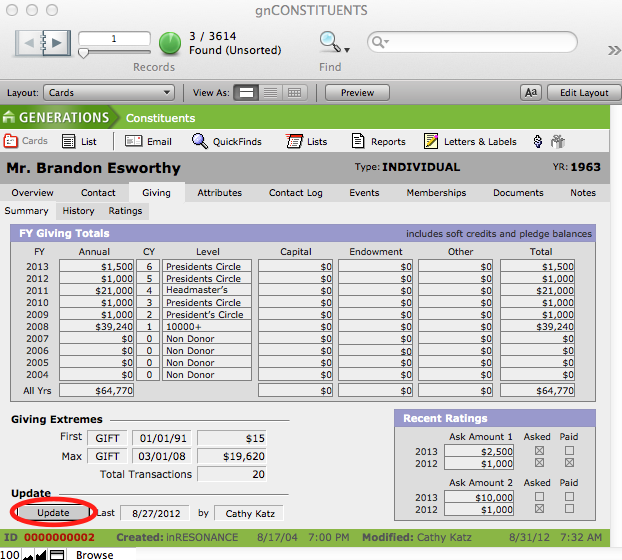Uncheck 2012 Ask Amount 1 Paid checkbox
Viewport: 622px width, 560px height.
(569, 462)
